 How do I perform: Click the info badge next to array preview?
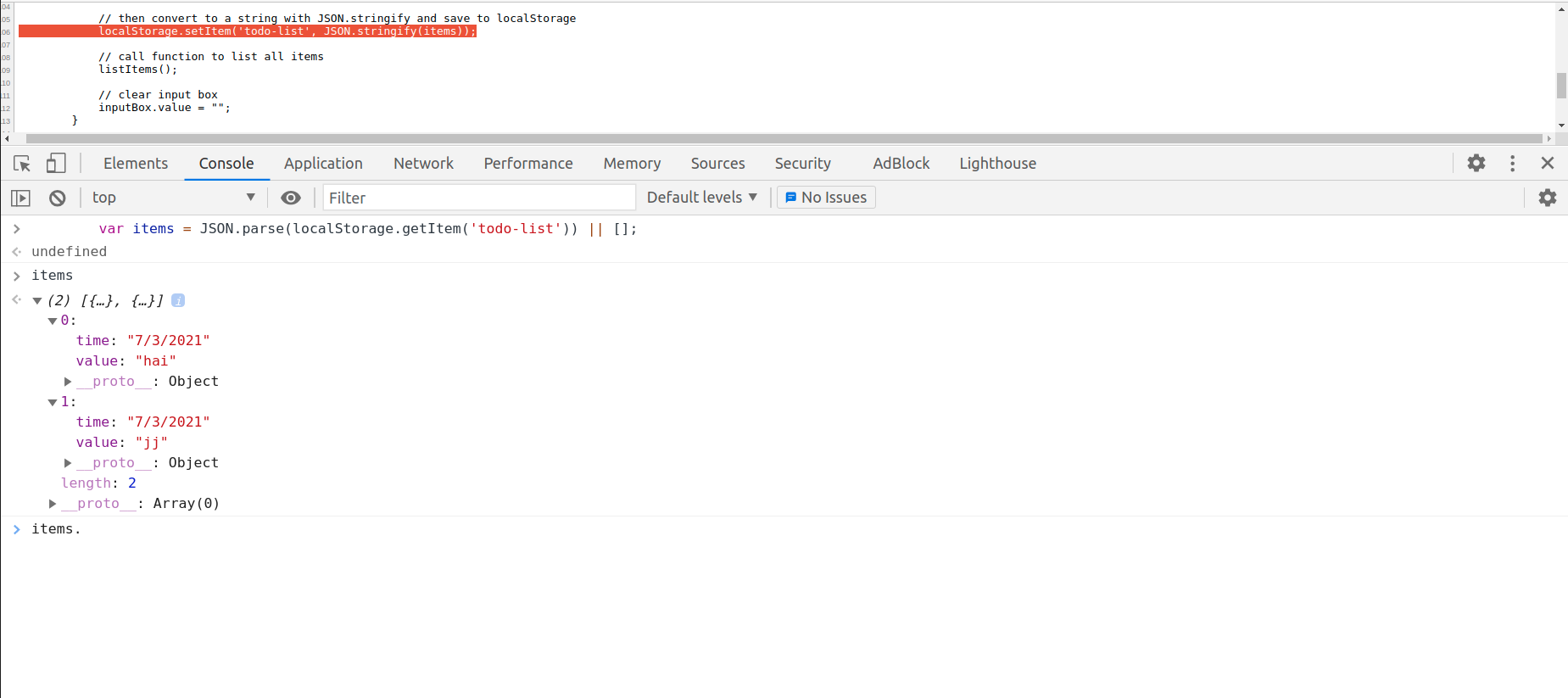click(178, 300)
